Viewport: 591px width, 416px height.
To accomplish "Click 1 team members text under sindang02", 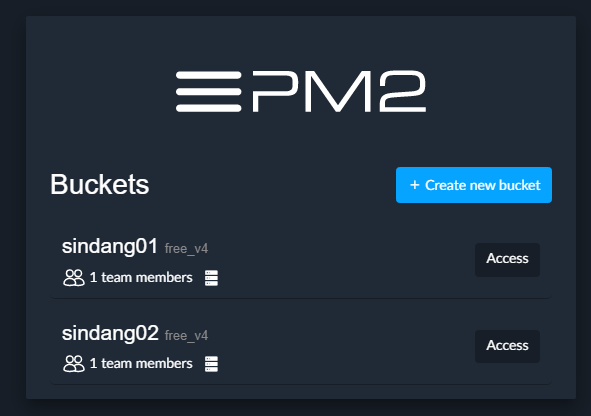I will pos(141,364).
